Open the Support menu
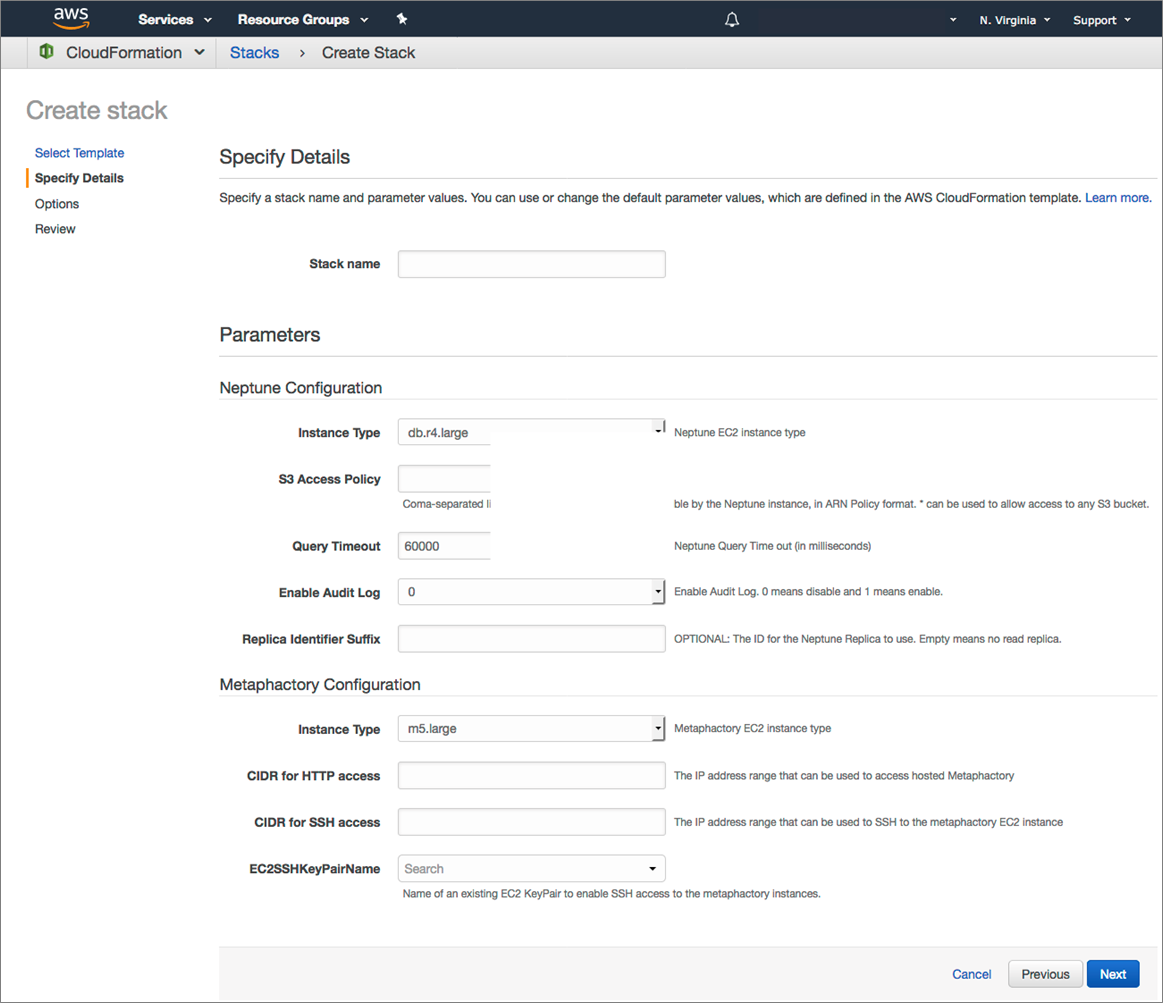 pyautogui.click(x=1101, y=20)
